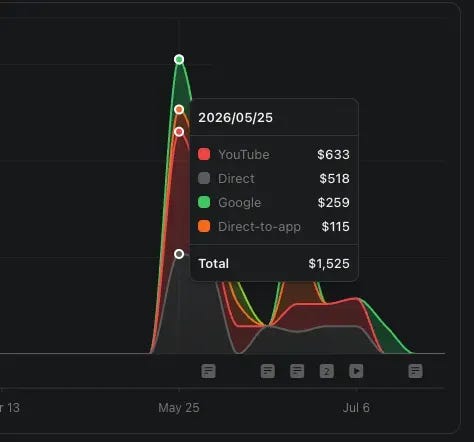Image resolution: width=474 pixels, height=442 pixels.
Task: Click the $518 Direct value
Action: pos(334,178)
